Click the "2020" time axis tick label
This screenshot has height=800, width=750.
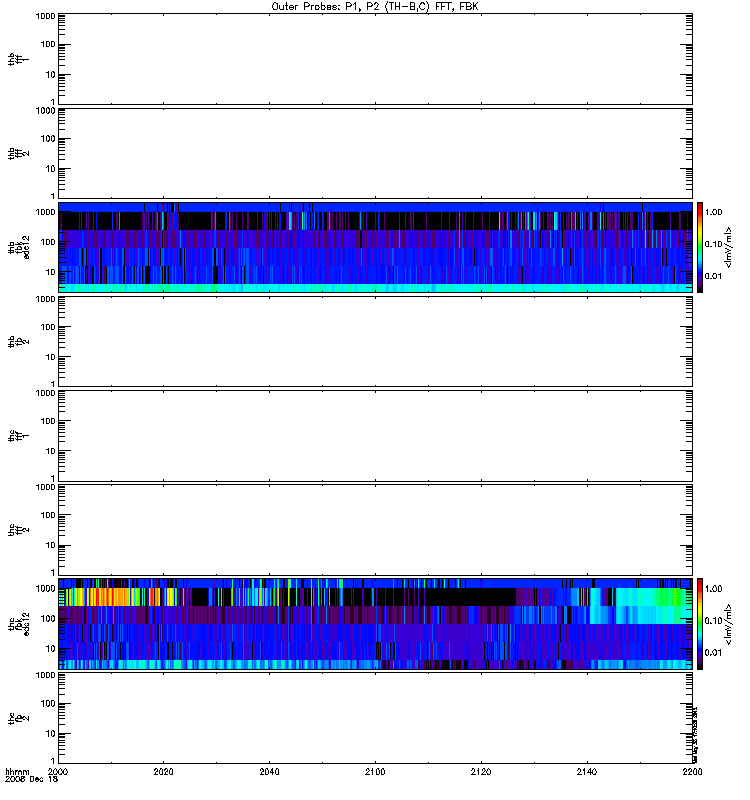163,772
